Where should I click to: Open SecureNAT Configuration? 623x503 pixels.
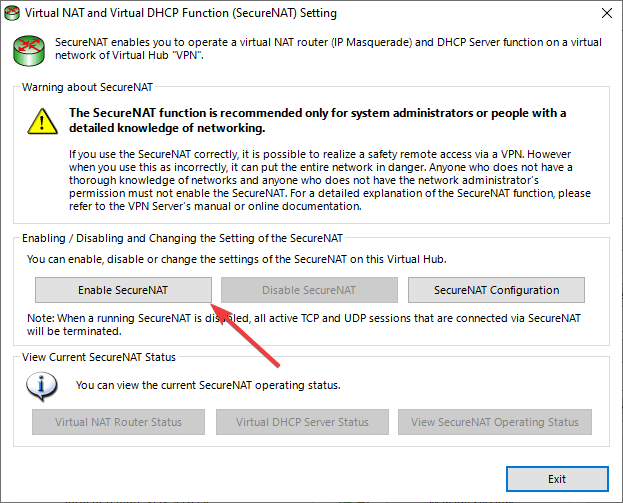(496, 290)
